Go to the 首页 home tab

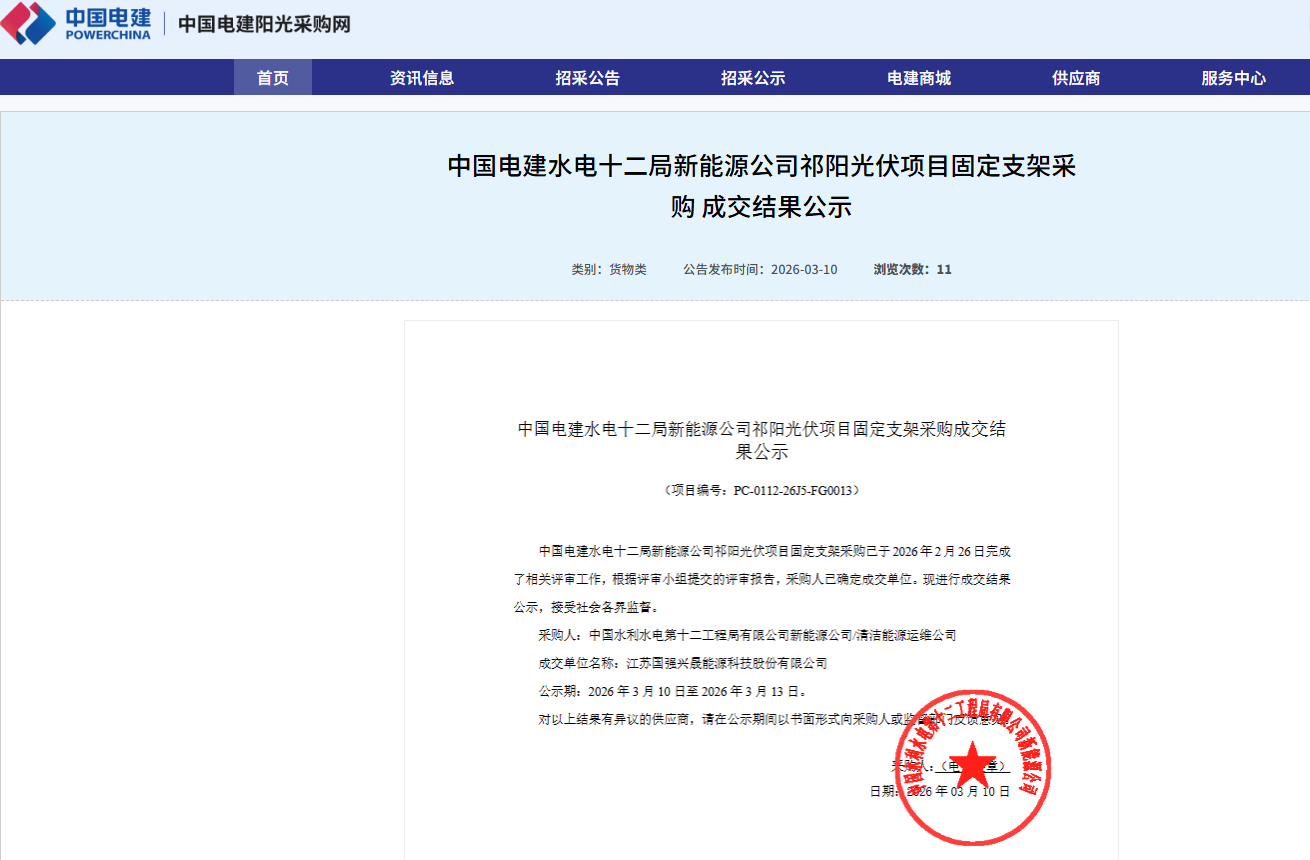(x=273, y=78)
